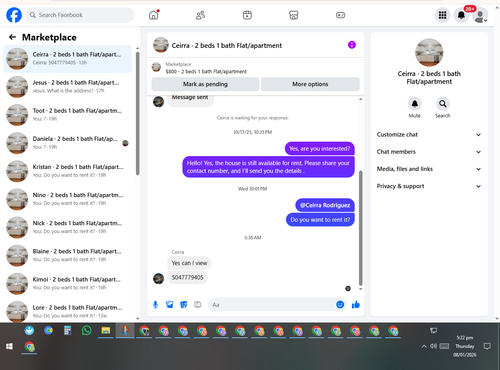
Task: Expand Media, files and links section
Action: tap(429, 169)
